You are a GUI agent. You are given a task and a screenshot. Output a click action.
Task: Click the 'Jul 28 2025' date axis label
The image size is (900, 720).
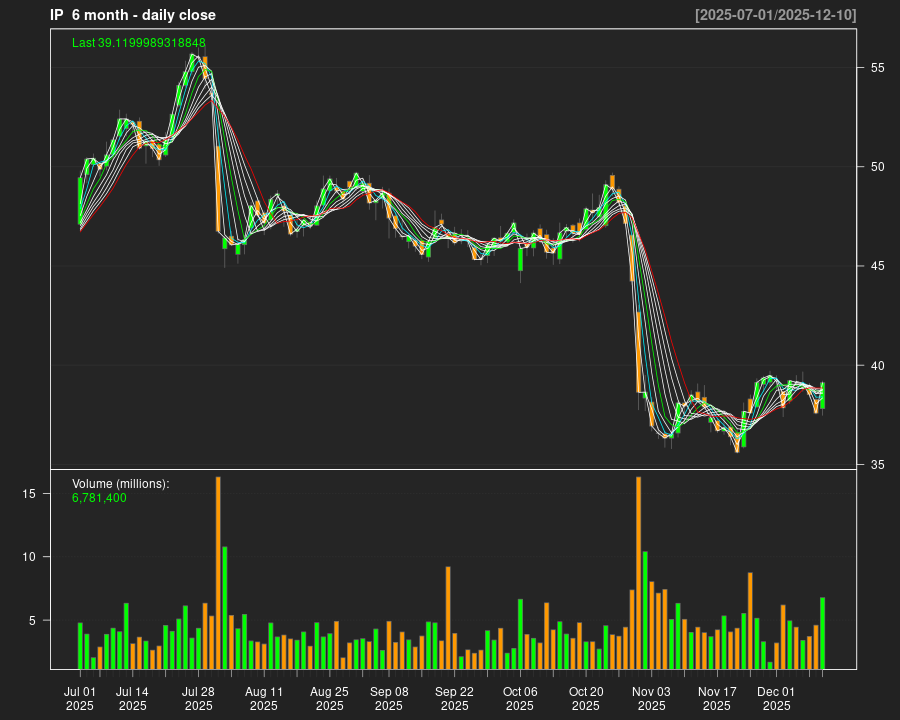tap(198, 698)
